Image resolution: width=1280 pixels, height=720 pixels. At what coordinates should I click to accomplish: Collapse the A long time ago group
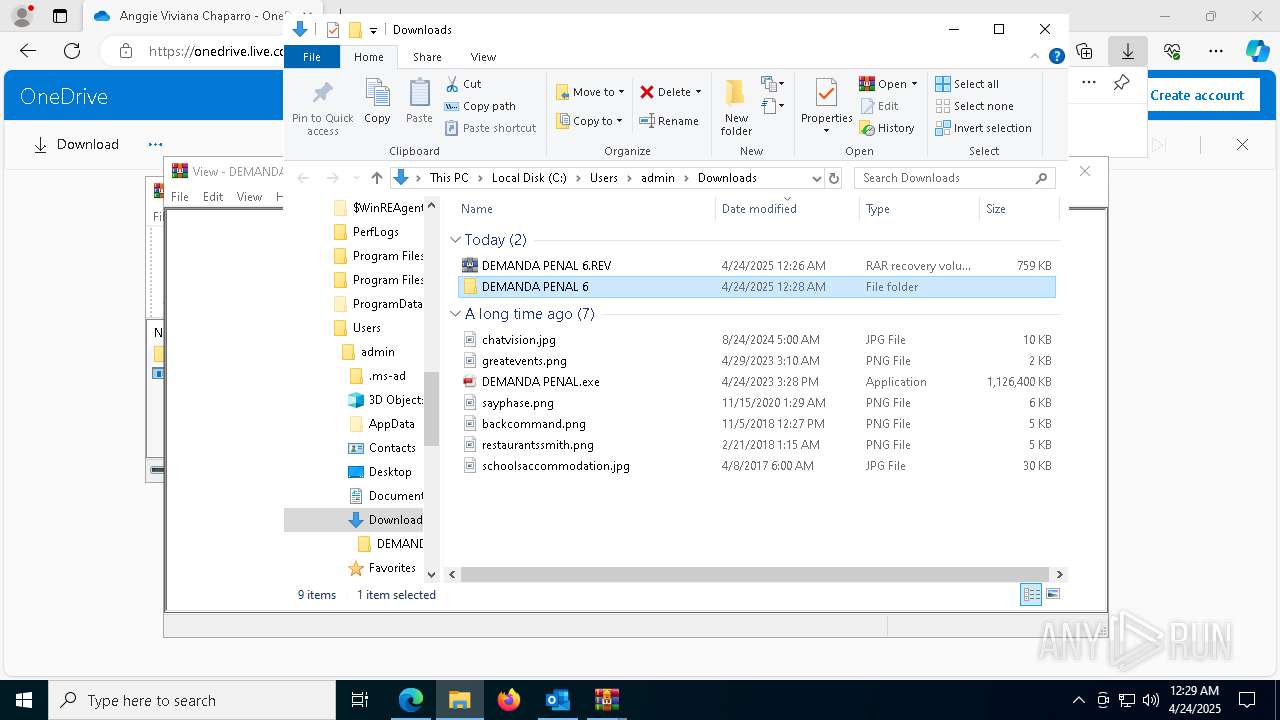pos(455,314)
